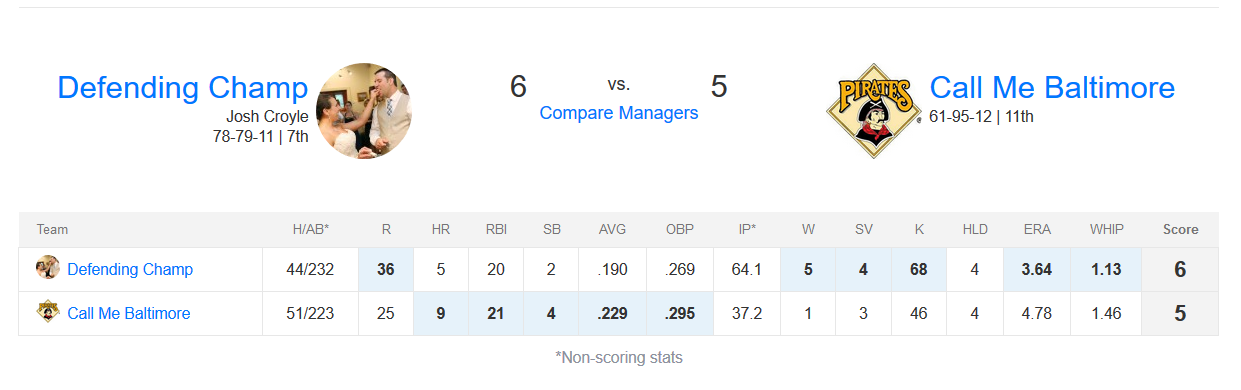Viewport: 1241px width, 390px height.
Task: Click Defending Champ's 3.64 ERA cell
Action: (x=1036, y=269)
